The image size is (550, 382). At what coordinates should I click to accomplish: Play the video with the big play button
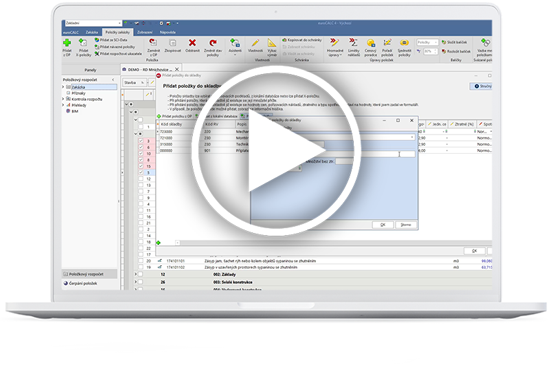pyautogui.click(x=276, y=151)
